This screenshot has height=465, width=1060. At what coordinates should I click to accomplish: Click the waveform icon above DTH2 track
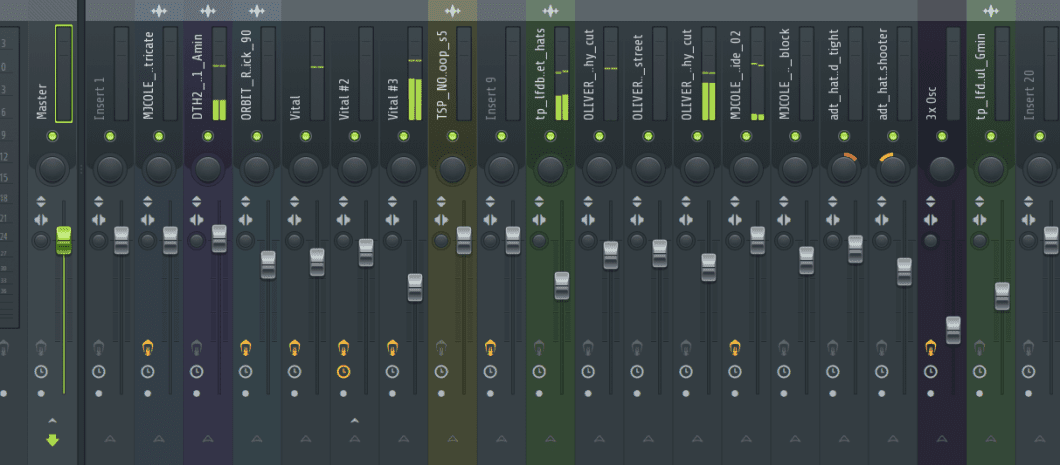pos(208,11)
